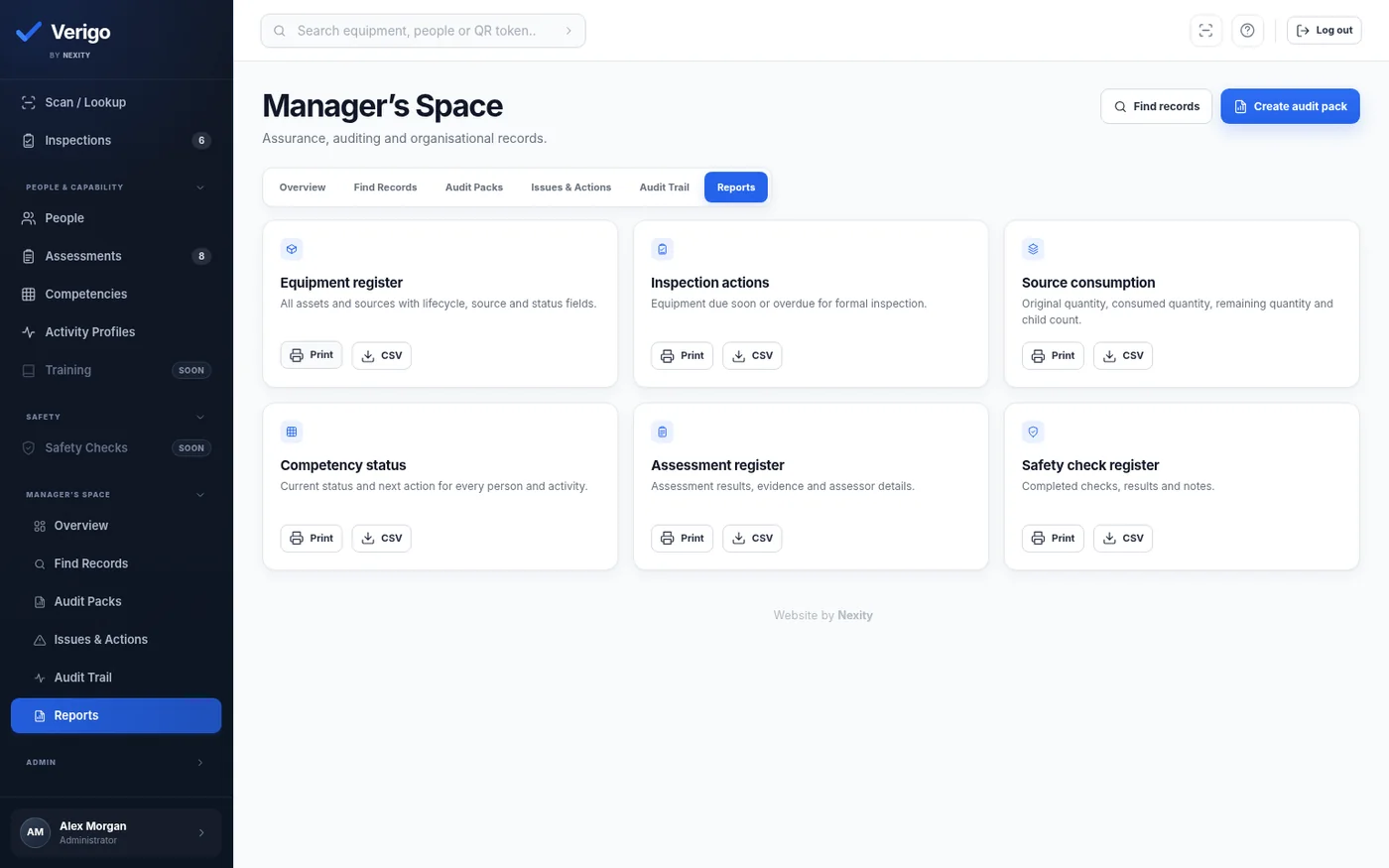Open sidebar Audit Packs item
Viewport: 1389px width, 868px height.
(x=116, y=602)
